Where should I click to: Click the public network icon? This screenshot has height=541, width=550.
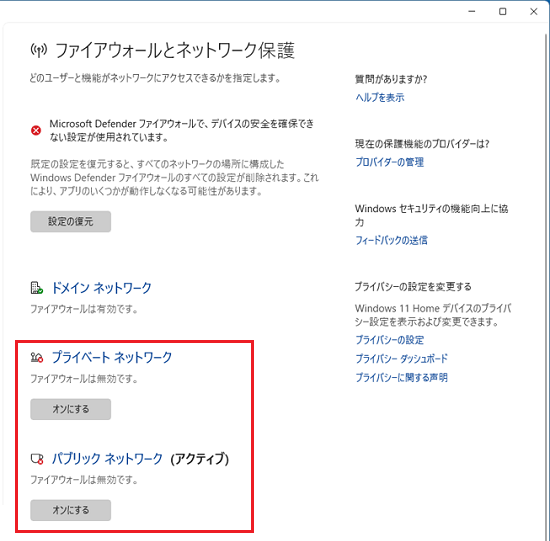pos(37,459)
